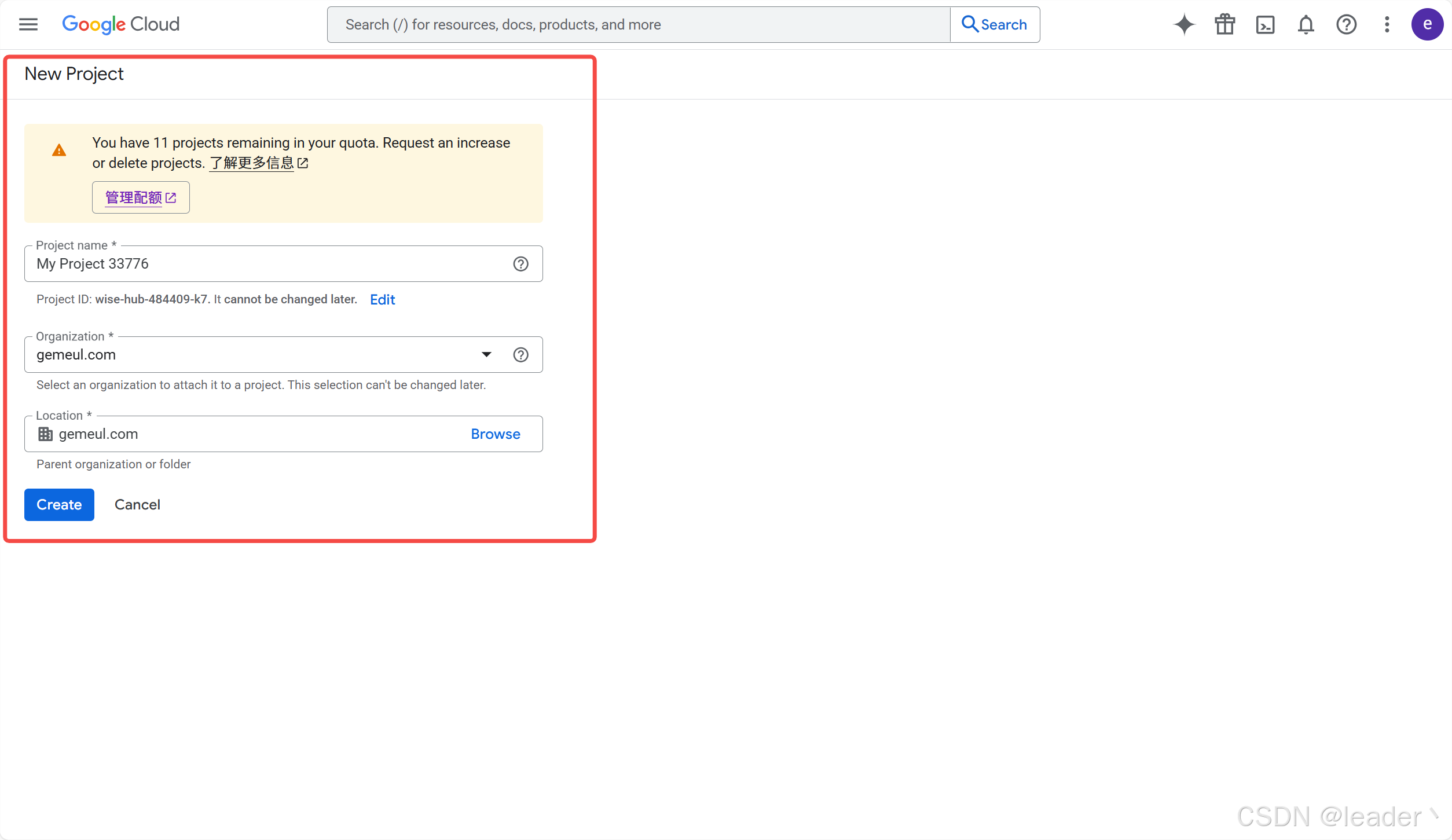Expand the Organization dropdown arrow
1452x840 pixels.
point(486,355)
